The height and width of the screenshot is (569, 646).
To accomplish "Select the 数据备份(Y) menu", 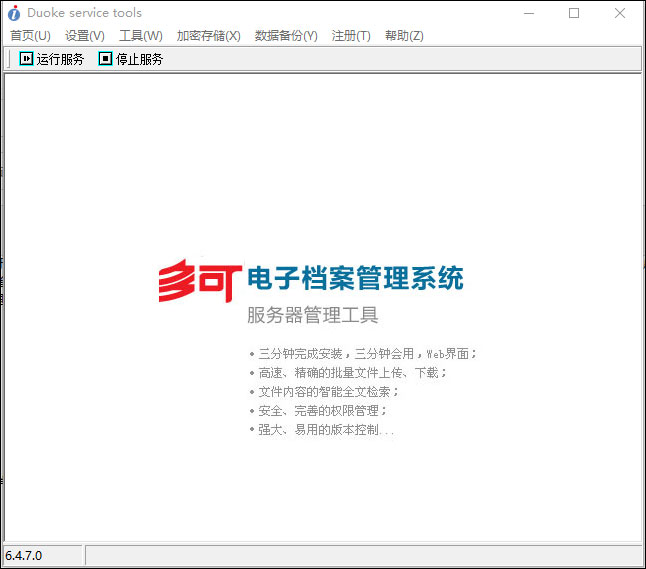I will (286, 36).
